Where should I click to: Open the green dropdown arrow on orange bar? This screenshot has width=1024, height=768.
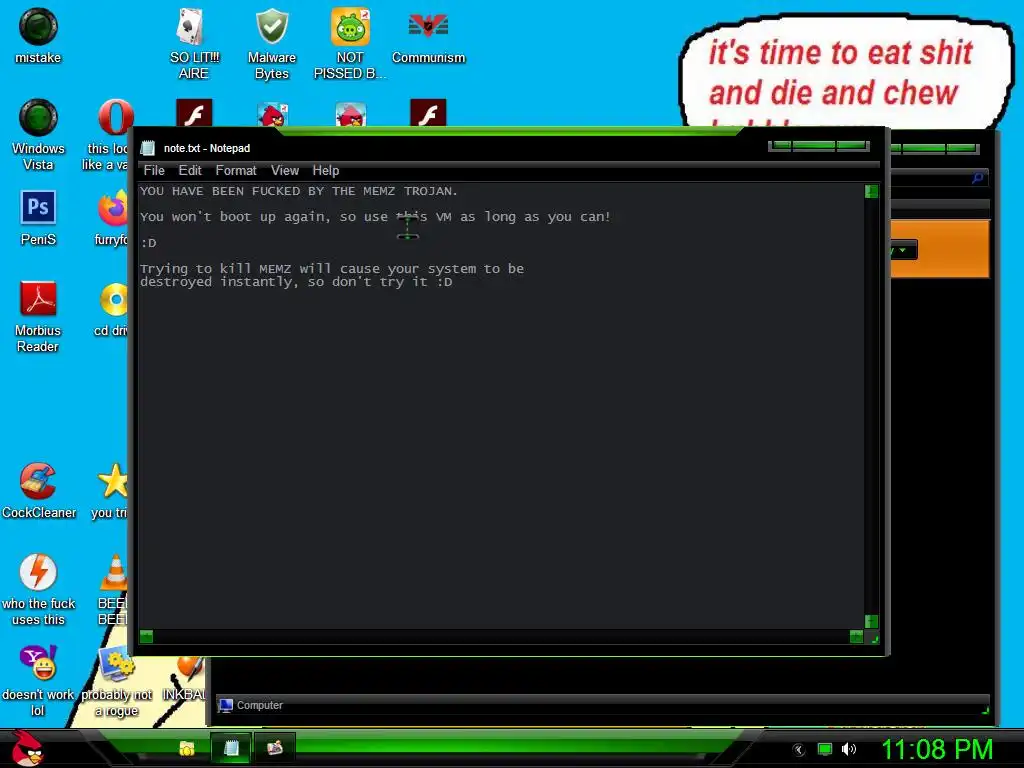(x=903, y=250)
